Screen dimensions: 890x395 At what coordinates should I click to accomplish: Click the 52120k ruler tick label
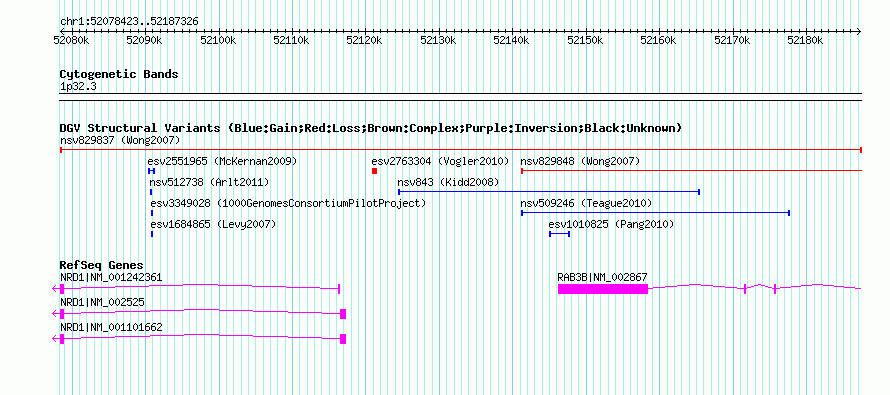pyautogui.click(x=365, y=40)
